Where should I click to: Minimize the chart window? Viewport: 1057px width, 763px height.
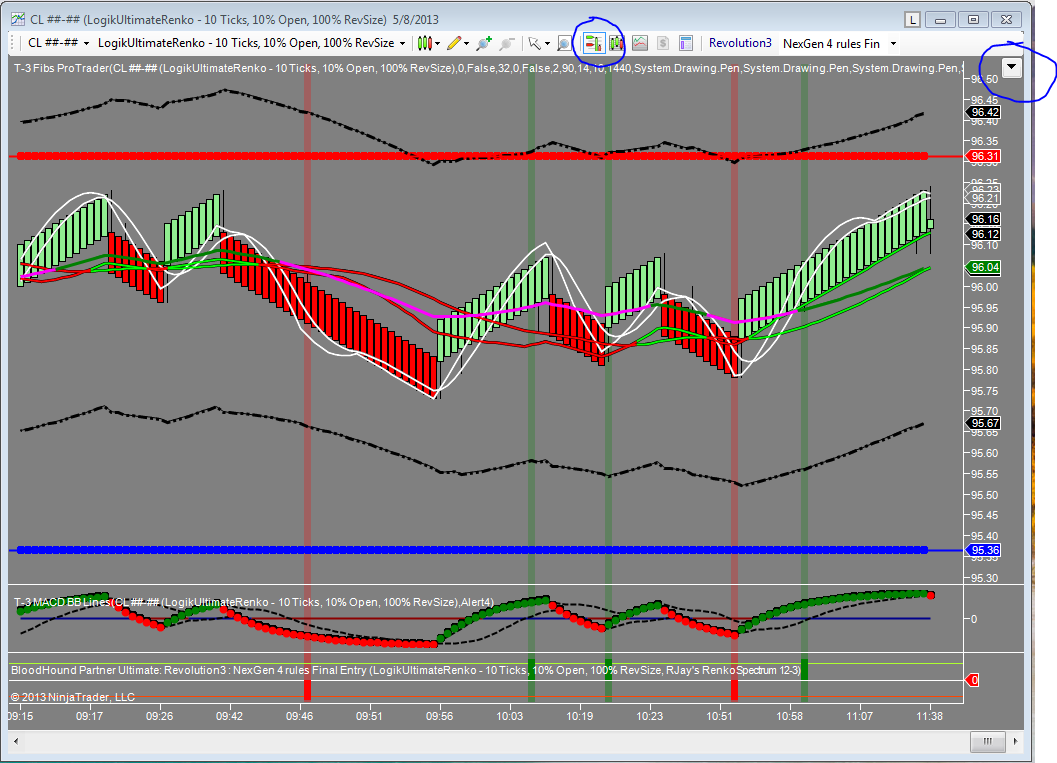[x=940, y=20]
